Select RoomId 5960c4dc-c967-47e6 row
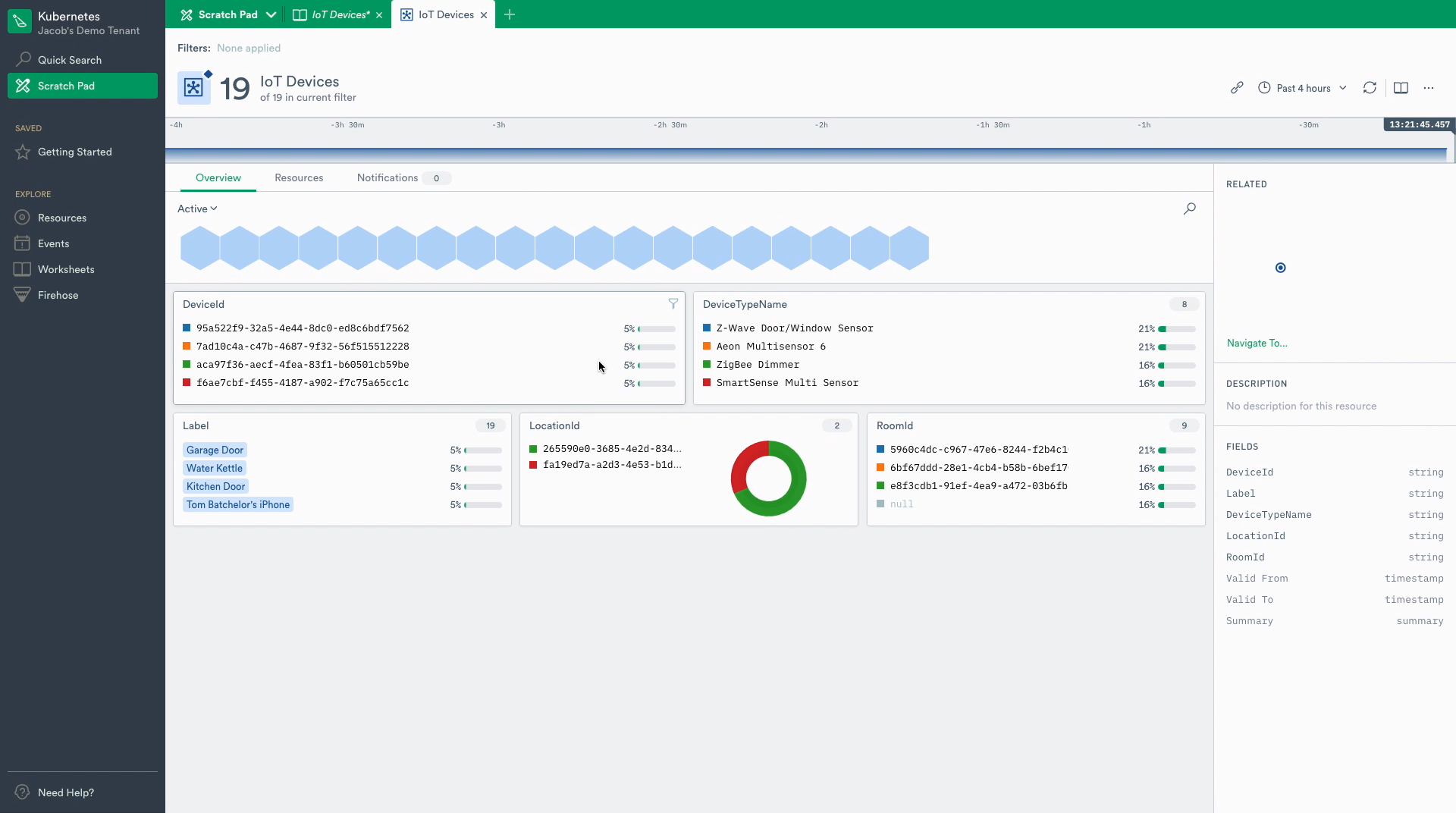1456x819 pixels. click(1036, 450)
